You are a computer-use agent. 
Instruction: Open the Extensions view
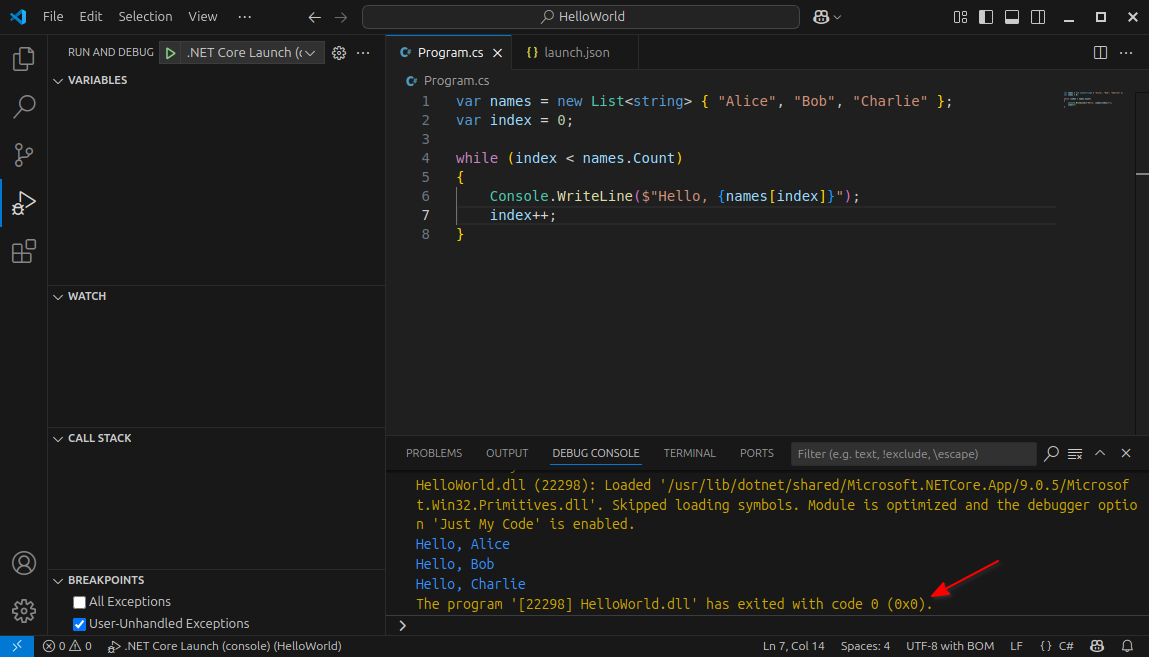pos(23,251)
